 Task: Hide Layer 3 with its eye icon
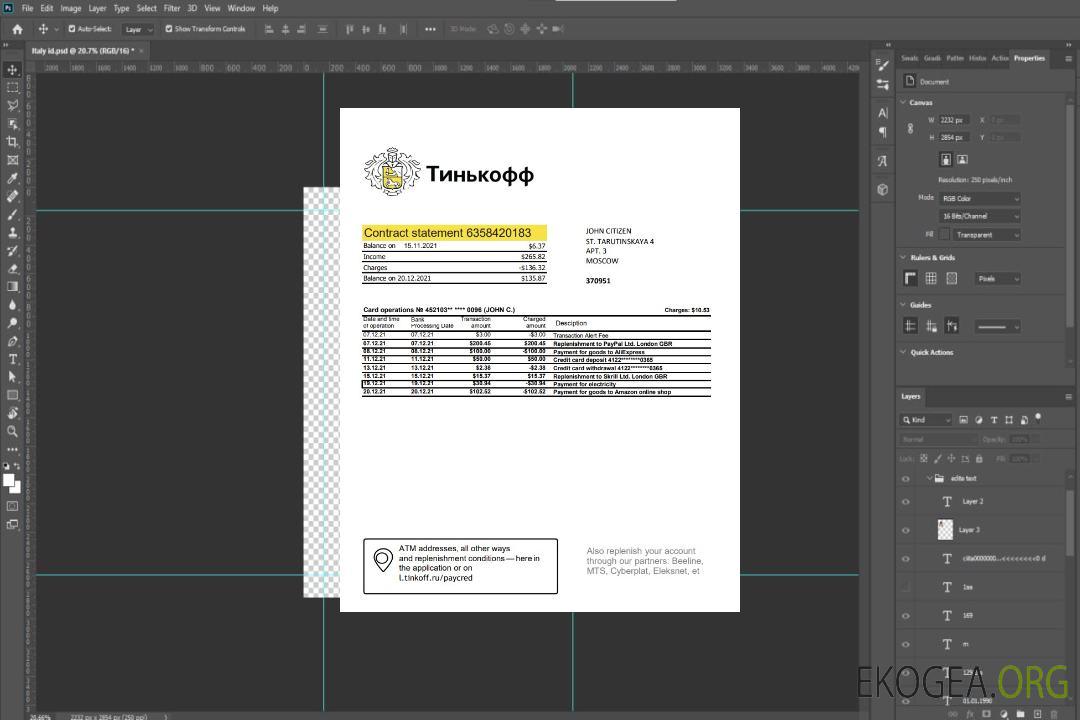point(906,531)
